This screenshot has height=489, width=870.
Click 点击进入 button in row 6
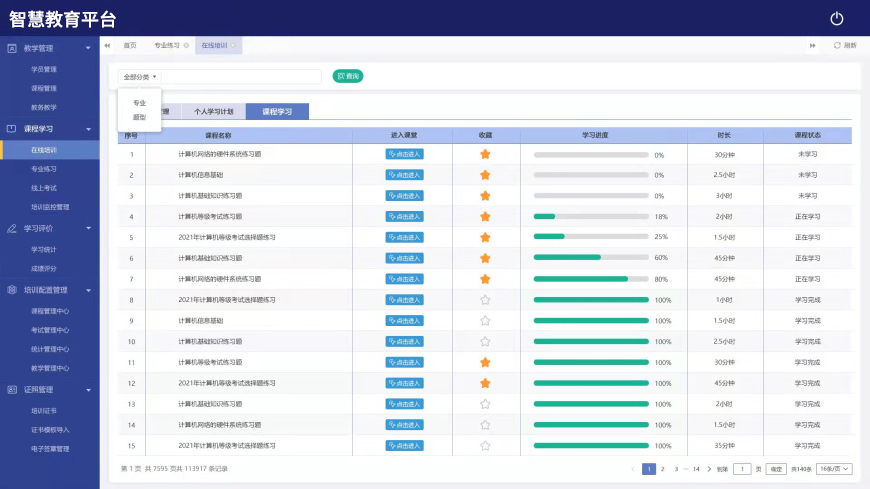(x=404, y=258)
